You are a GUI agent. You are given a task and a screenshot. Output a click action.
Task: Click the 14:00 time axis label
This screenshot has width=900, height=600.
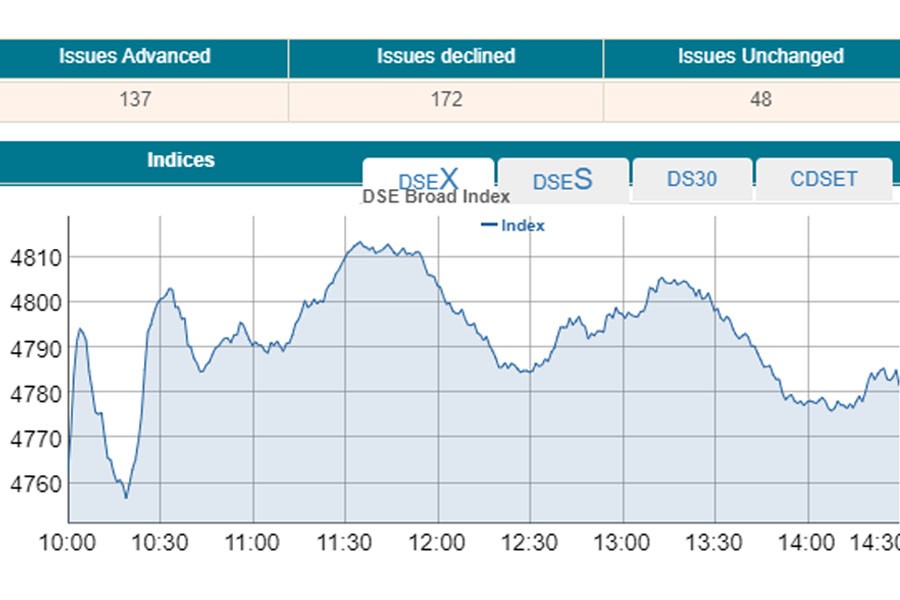[x=807, y=543]
